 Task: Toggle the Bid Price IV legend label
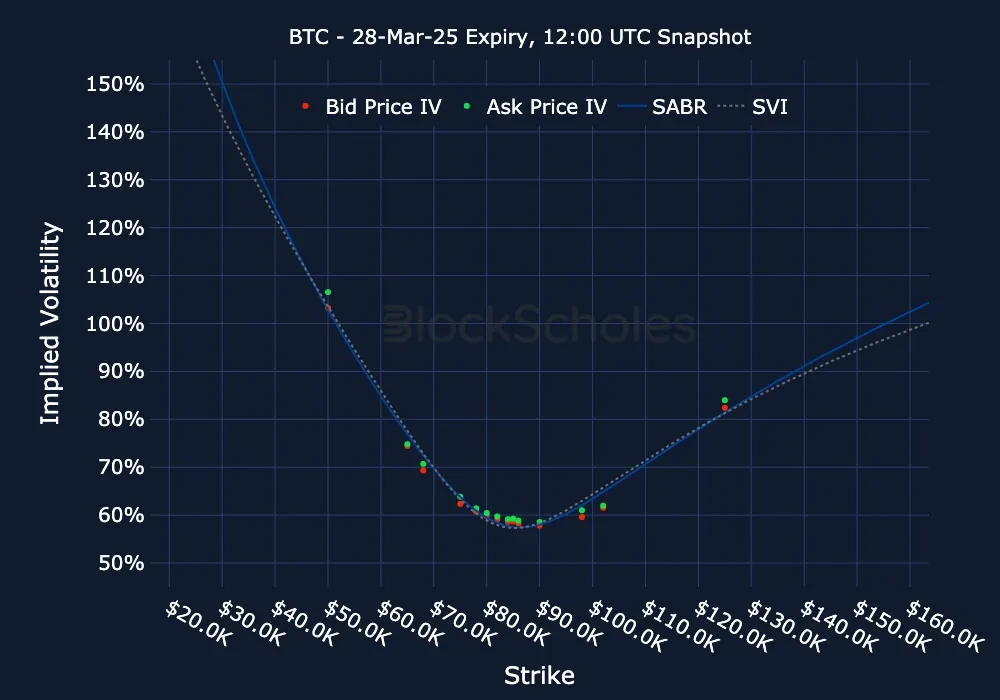(383, 106)
